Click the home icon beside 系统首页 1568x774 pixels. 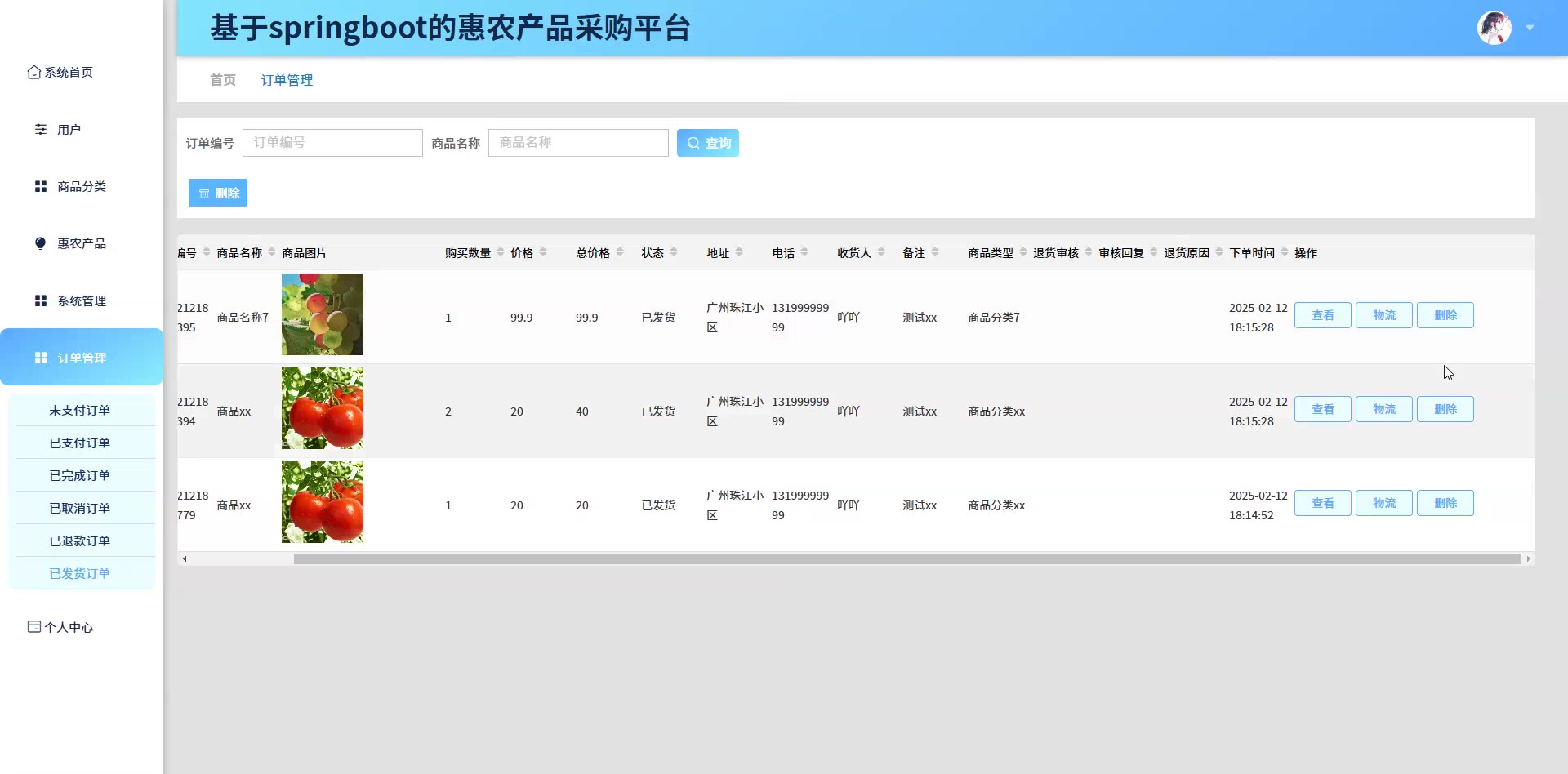pyautogui.click(x=33, y=73)
